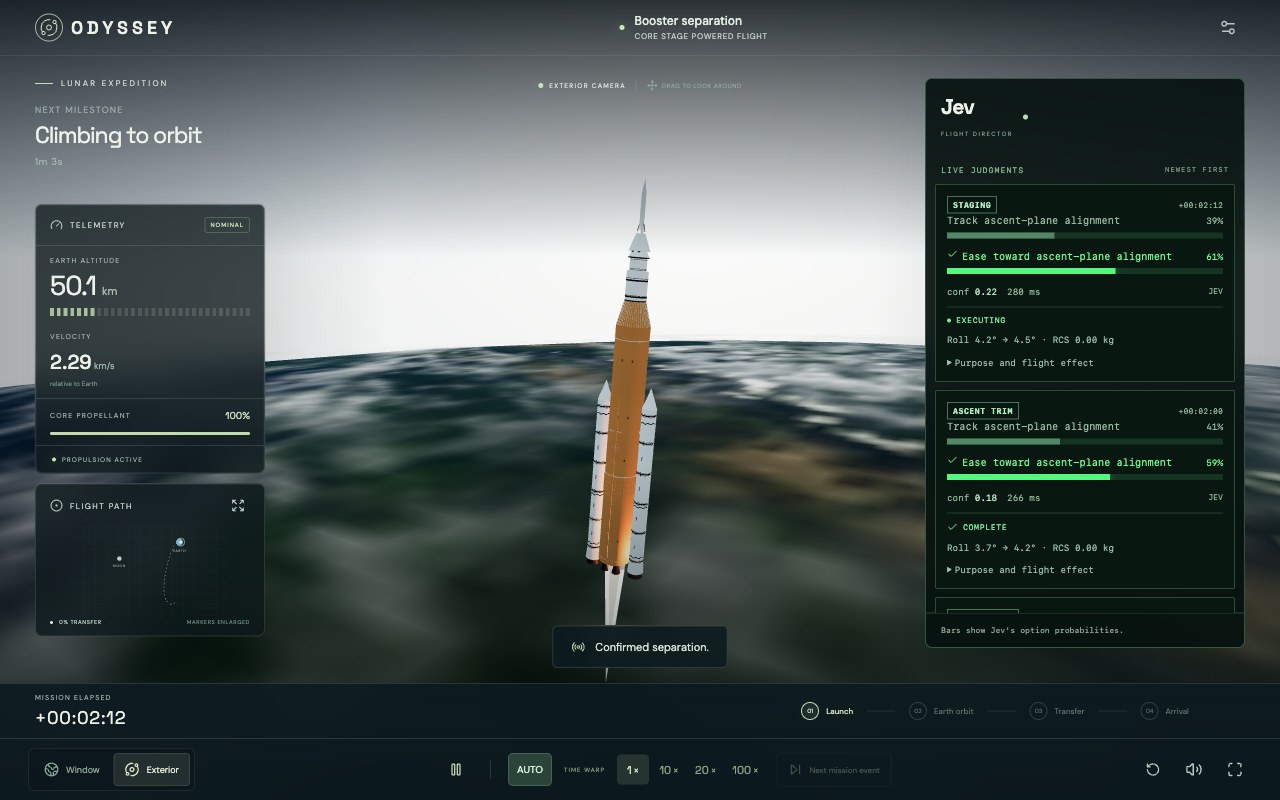This screenshot has height=800, width=1280.
Task: Click the 0% Transfer label
Action: click(x=80, y=622)
